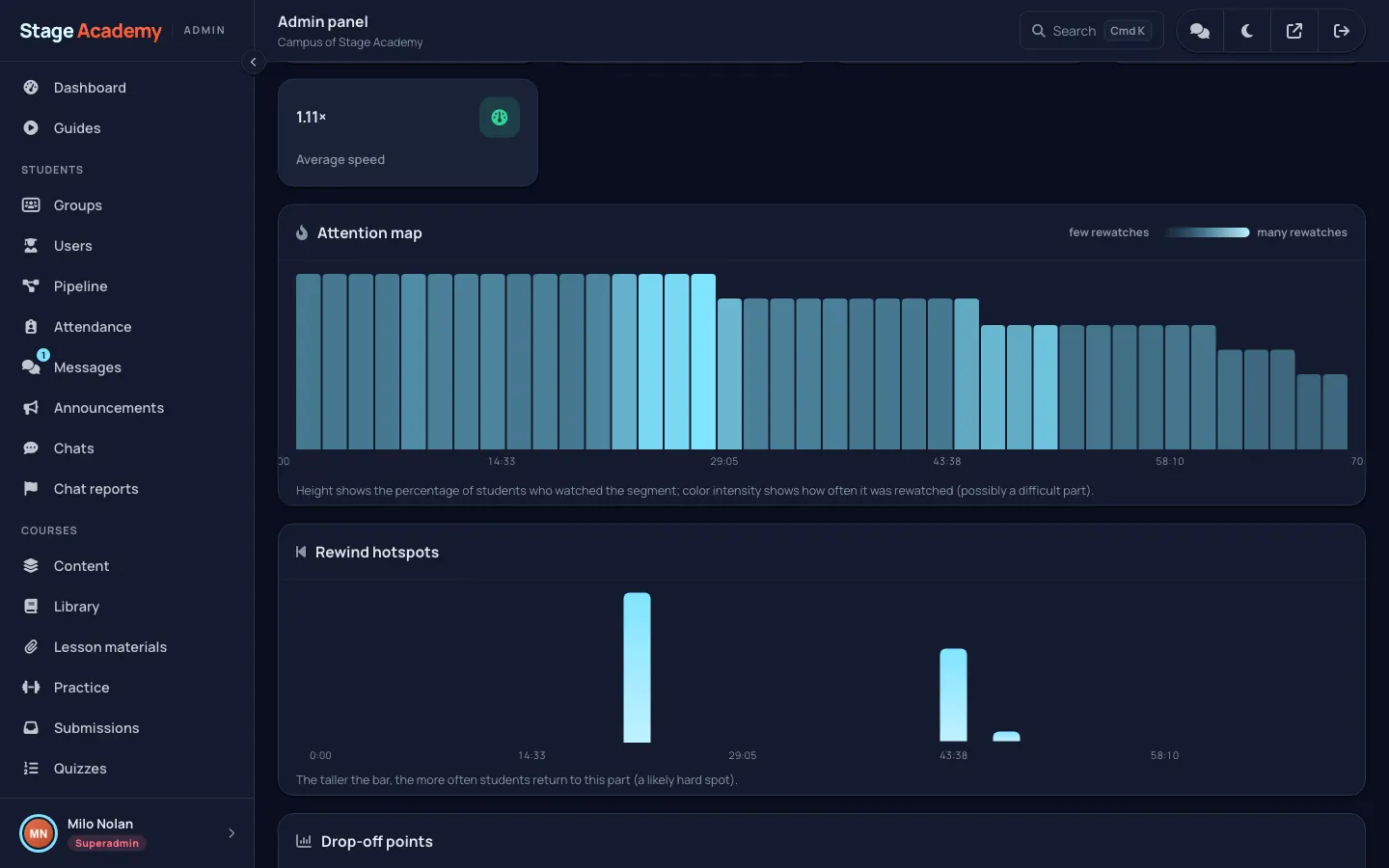Toggle dark mode with the moon icon
This screenshot has width=1389, height=868.
pos(1247,31)
